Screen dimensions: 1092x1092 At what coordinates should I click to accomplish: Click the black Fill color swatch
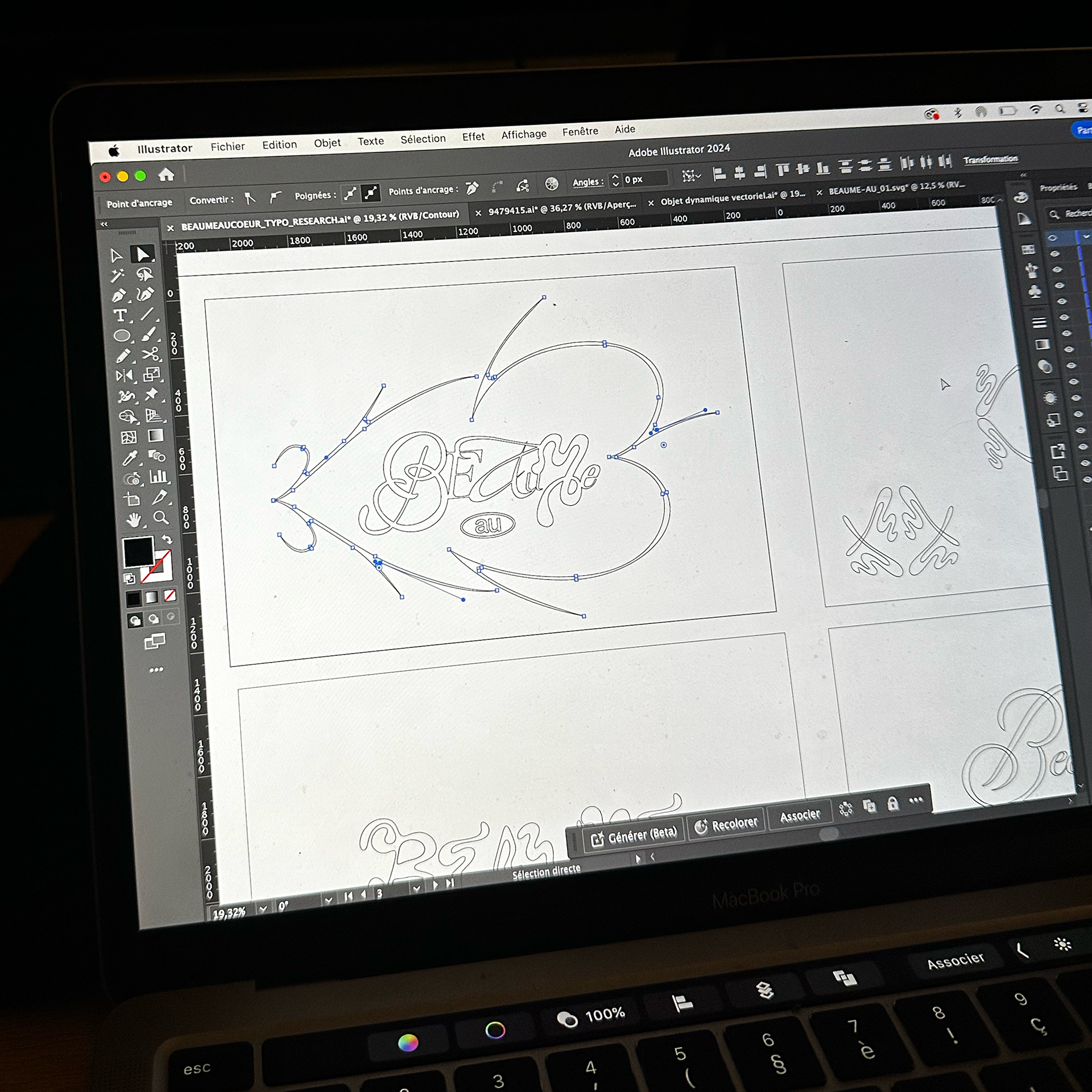(138, 551)
